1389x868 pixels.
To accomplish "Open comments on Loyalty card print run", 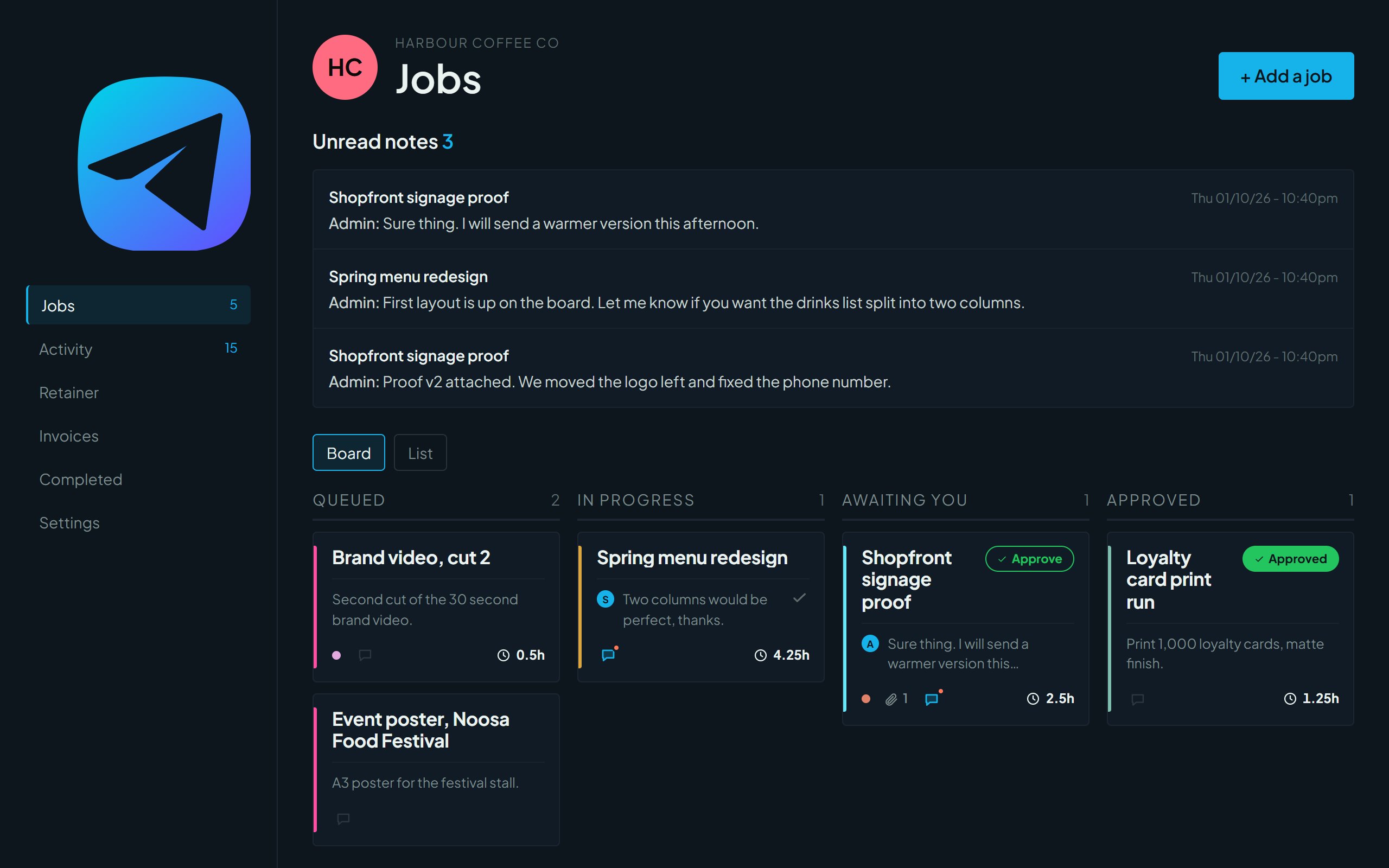I will (x=1138, y=699).
